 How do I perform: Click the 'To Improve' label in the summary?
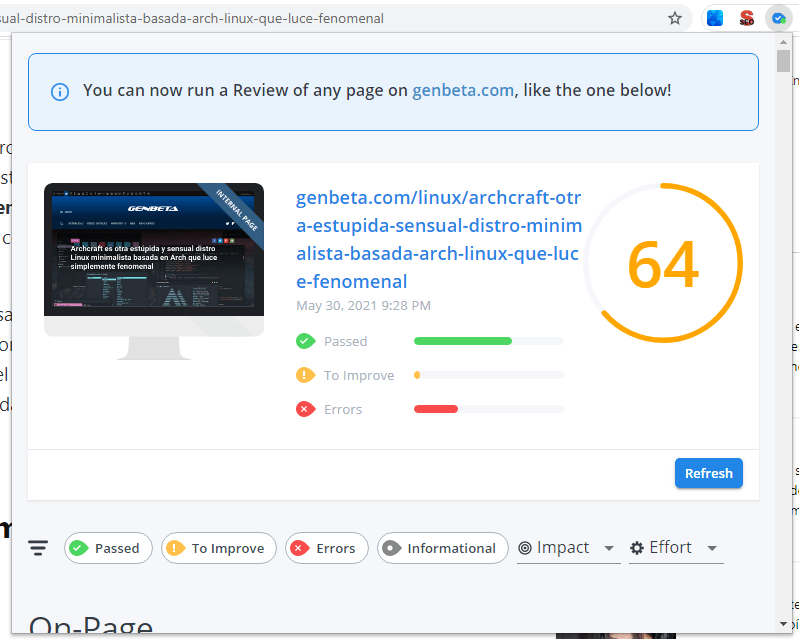pyautogui.click(x=359, y=376)
